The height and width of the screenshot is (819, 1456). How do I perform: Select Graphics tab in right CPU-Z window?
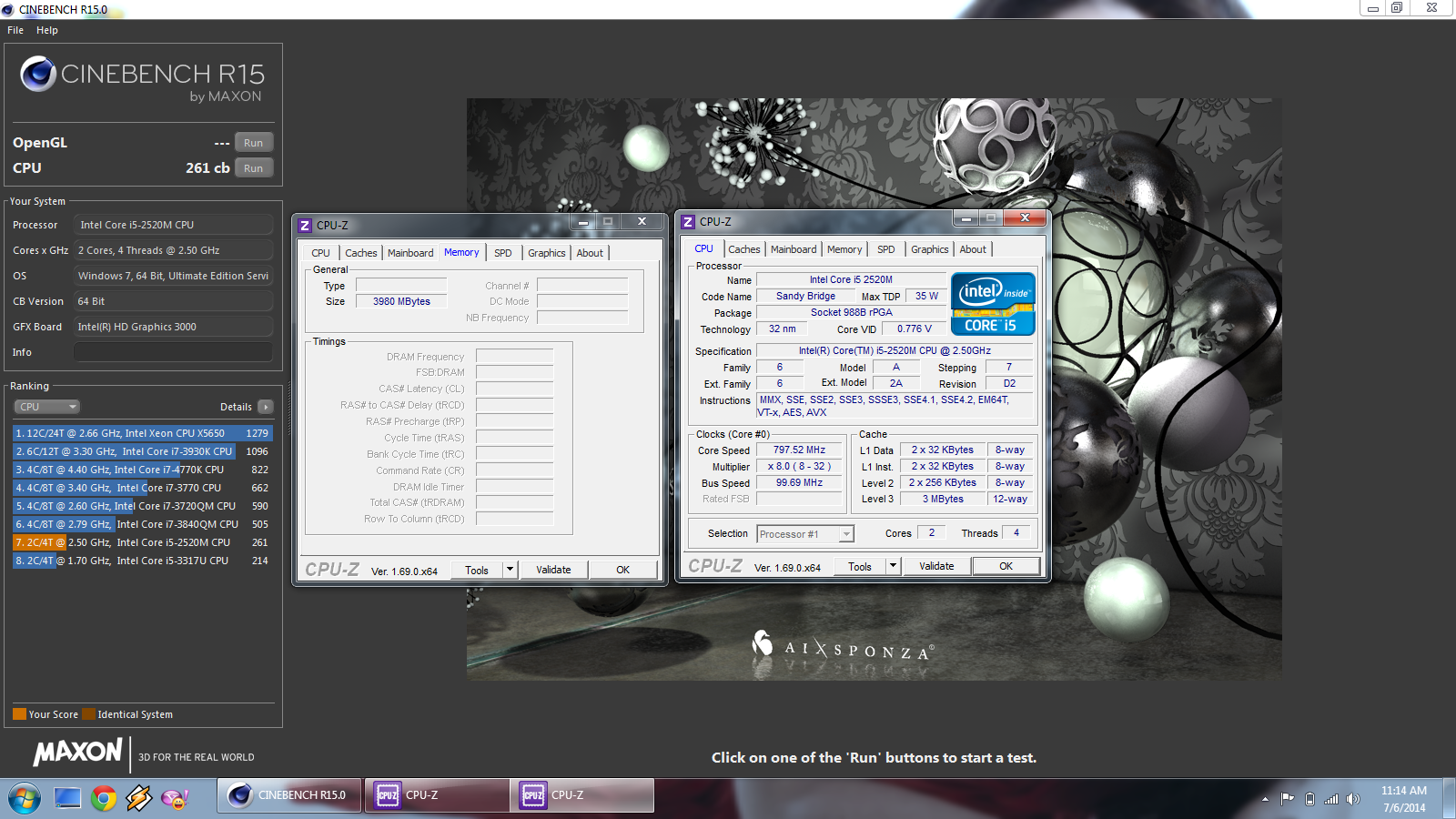(930, 249)
